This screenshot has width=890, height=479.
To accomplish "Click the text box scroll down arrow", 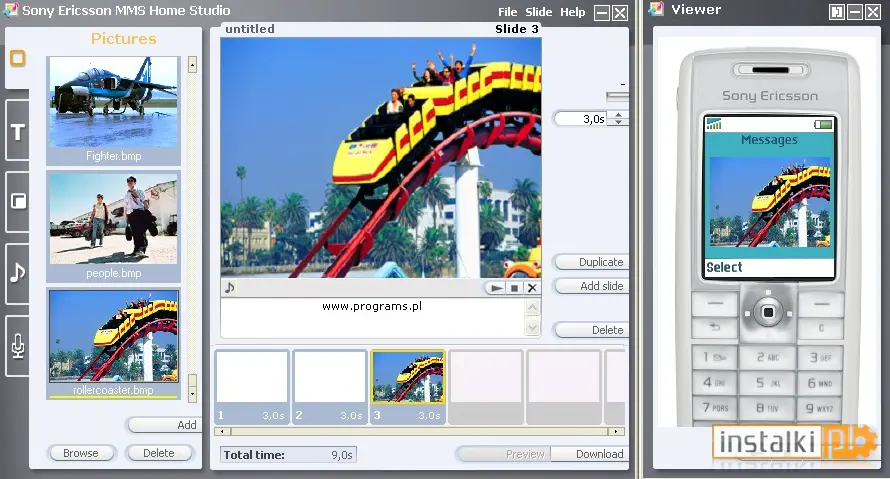I will point(532,327).
